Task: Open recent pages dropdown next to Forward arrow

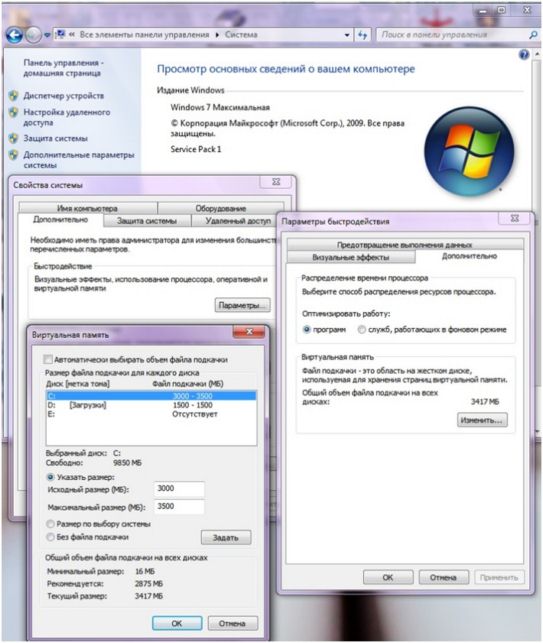Action: coord(47,35)
